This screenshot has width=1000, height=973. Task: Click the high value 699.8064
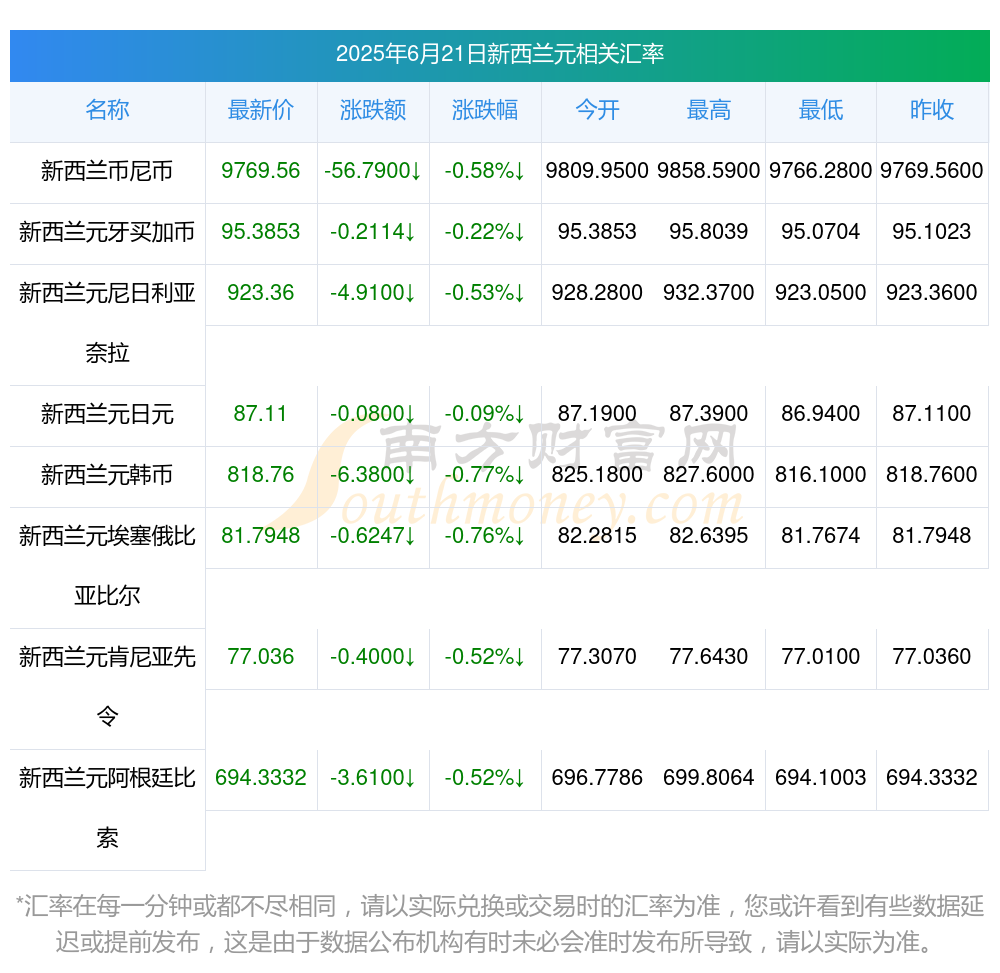(709, 778)
